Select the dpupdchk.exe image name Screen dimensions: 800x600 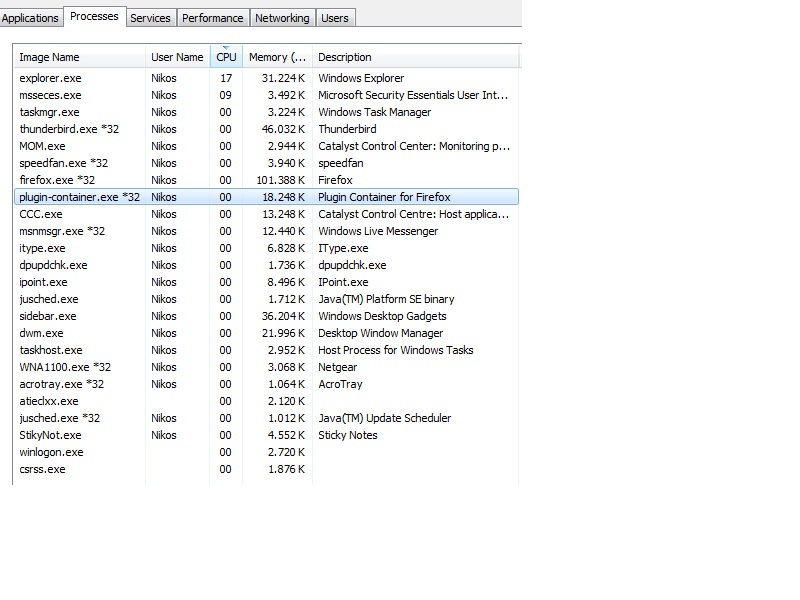click(53, 265)
